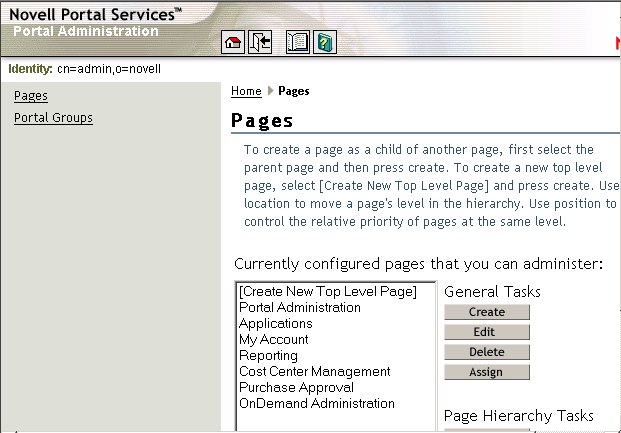Click the logout door arrow icon
This screenshot has height=433, width=621.
pos(260,42)
